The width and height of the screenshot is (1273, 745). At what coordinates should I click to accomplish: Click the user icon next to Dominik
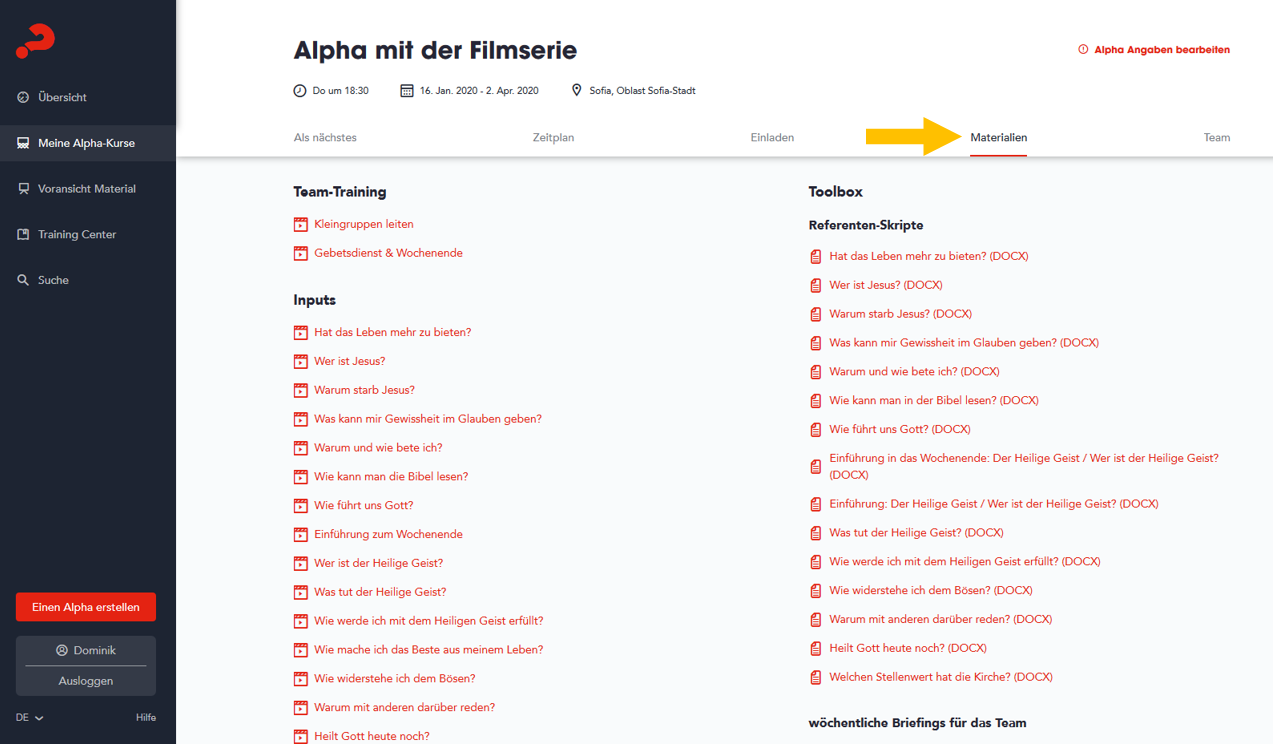tap(62, 650)
